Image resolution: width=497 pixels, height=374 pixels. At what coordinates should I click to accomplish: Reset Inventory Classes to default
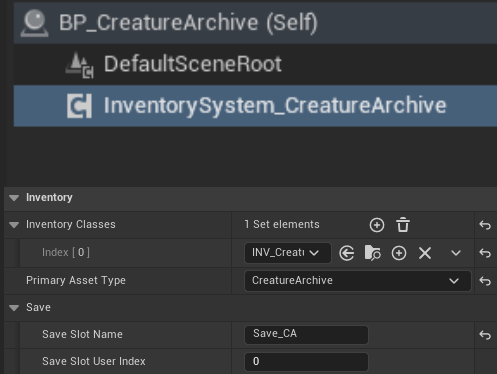[485, 225]
